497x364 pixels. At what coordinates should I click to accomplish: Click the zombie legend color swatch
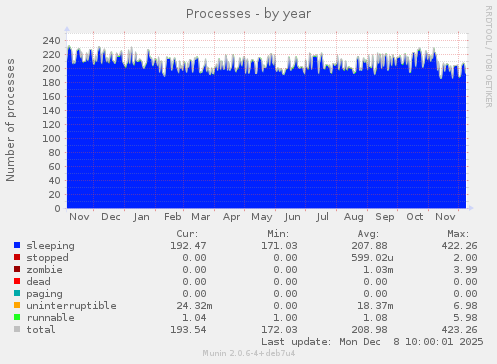point(17,269)
